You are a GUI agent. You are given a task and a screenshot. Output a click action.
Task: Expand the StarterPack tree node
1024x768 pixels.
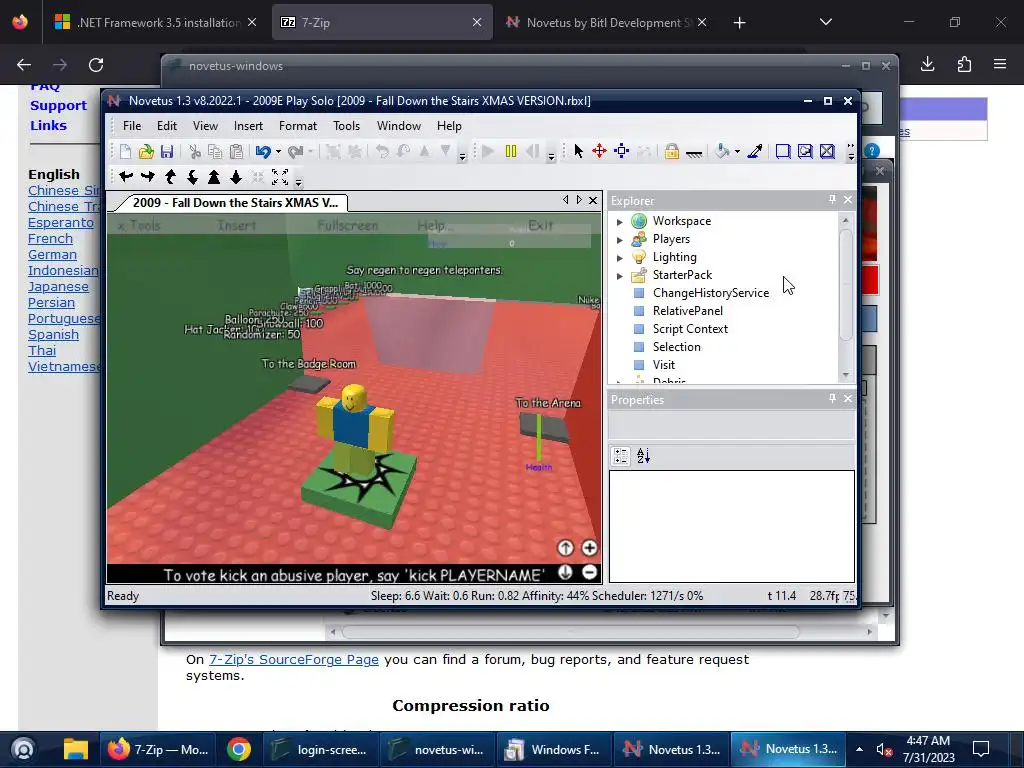[x=620, y=276]
